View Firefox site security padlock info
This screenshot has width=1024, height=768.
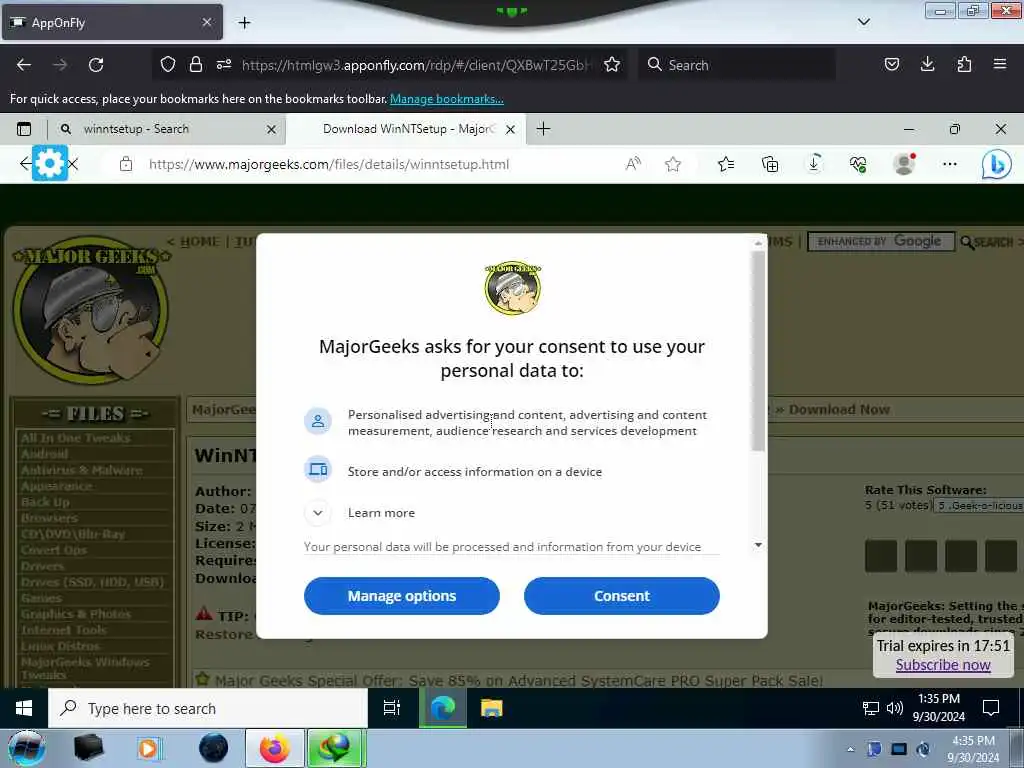(x=195, y=65)
